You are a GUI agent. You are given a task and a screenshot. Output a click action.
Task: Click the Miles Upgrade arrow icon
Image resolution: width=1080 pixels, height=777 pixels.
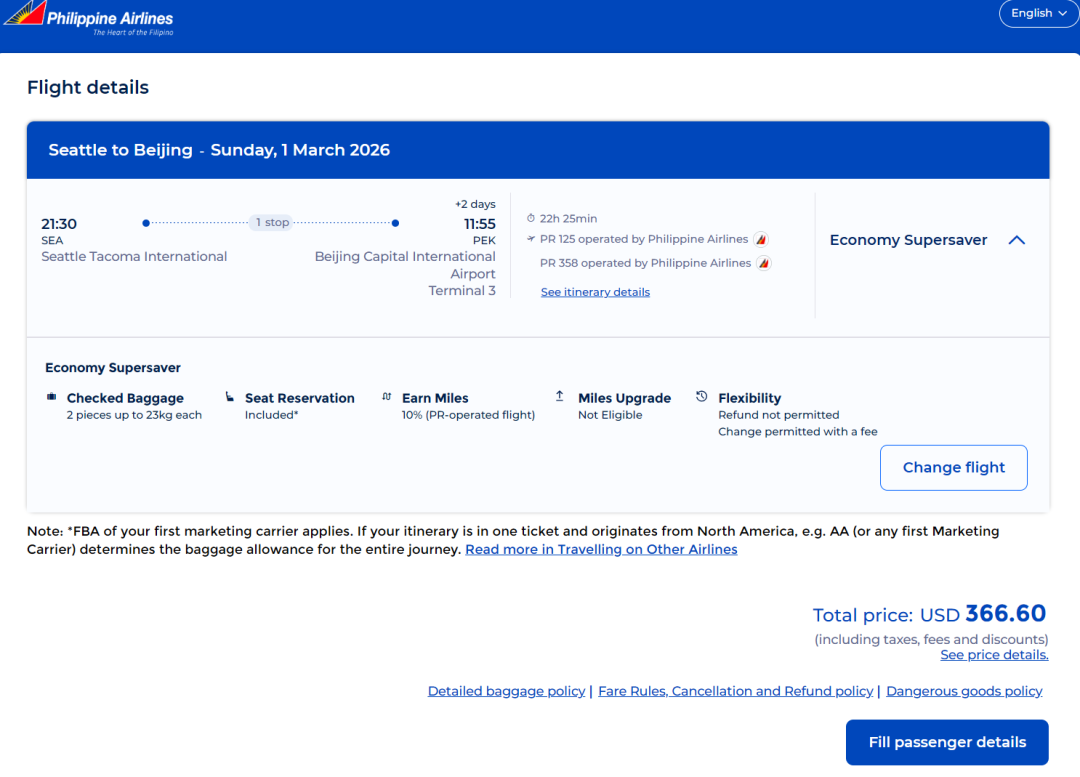(x=560, y=397)
